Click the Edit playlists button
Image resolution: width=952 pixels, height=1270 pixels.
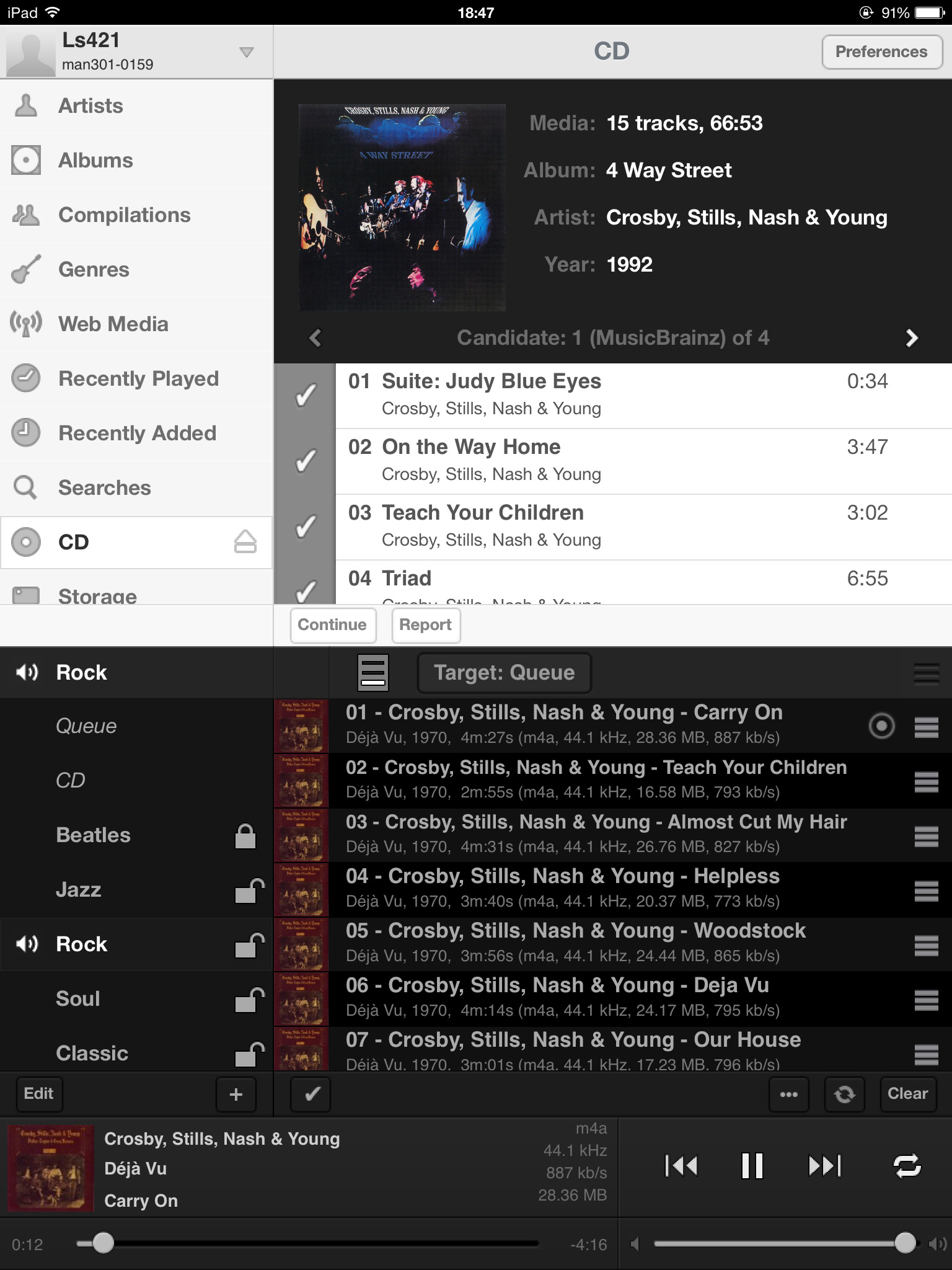pos(38,1094)
